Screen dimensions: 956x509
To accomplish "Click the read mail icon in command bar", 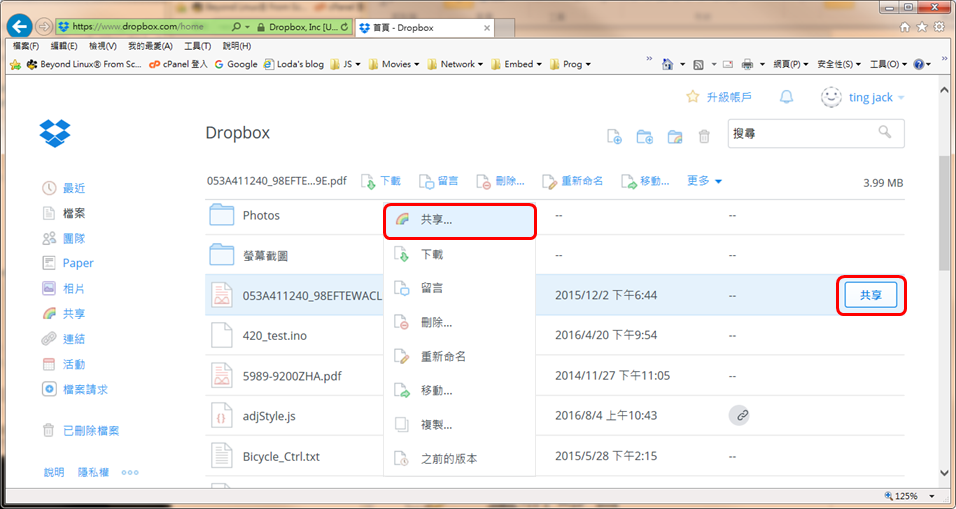I will click(728, 64).
